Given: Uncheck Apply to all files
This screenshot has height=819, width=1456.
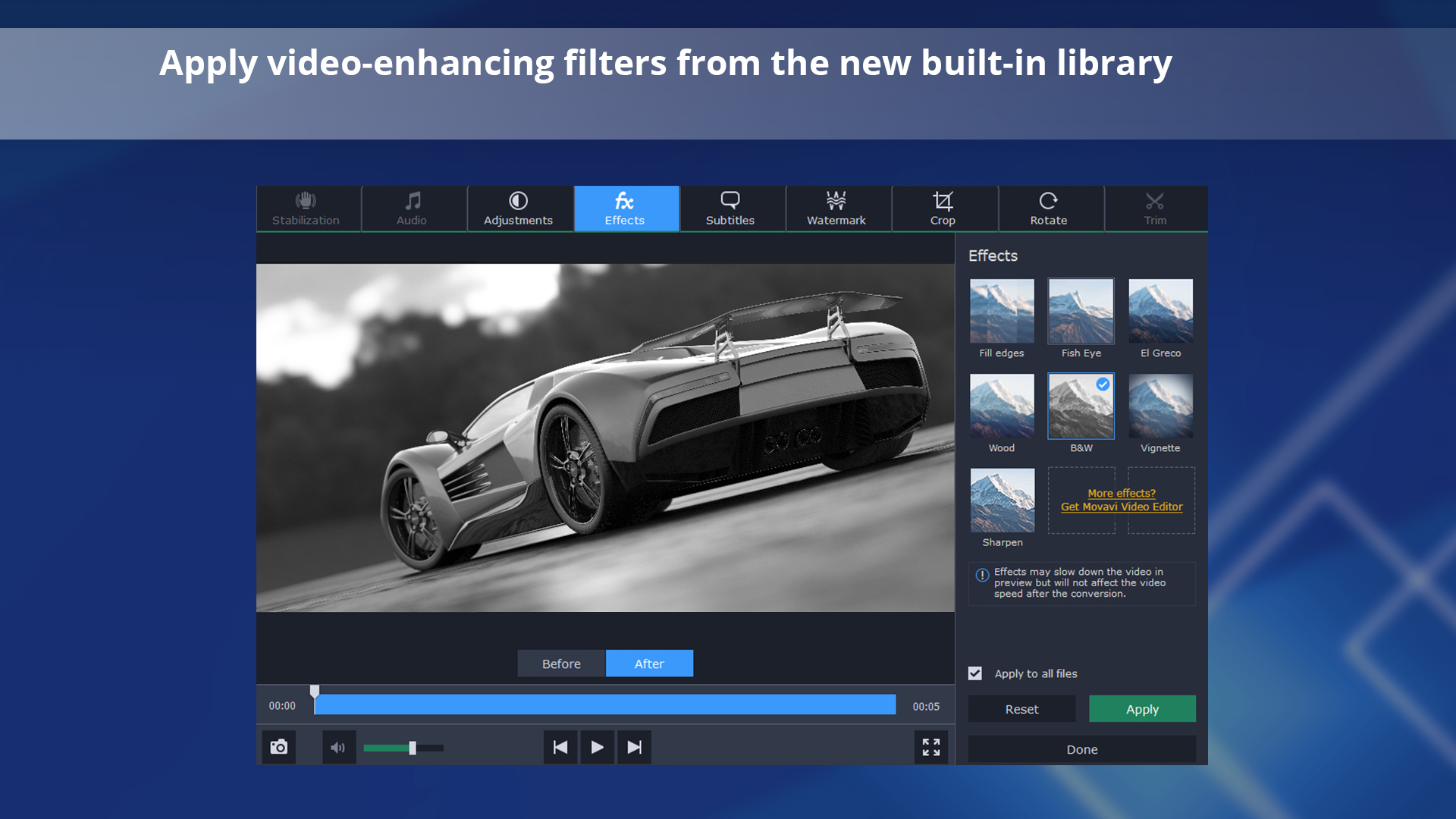Looking at the screenshot, I should coord(974,673).
